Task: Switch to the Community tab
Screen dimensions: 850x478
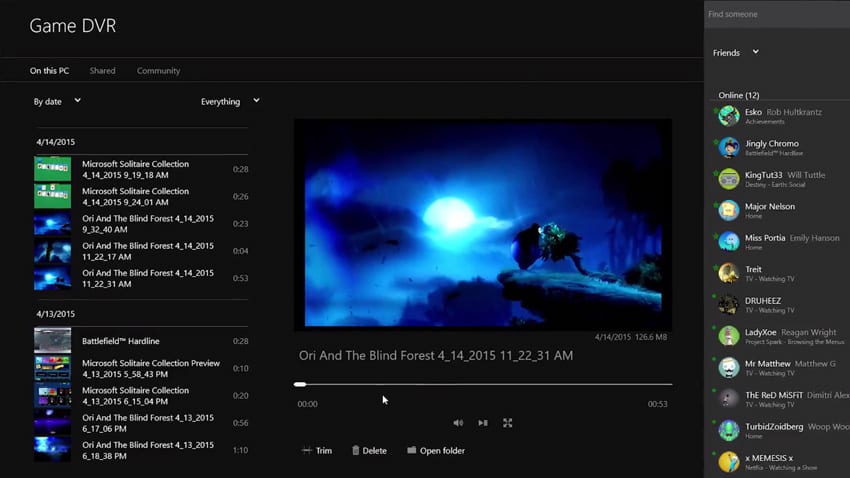Action: (158, 70)
